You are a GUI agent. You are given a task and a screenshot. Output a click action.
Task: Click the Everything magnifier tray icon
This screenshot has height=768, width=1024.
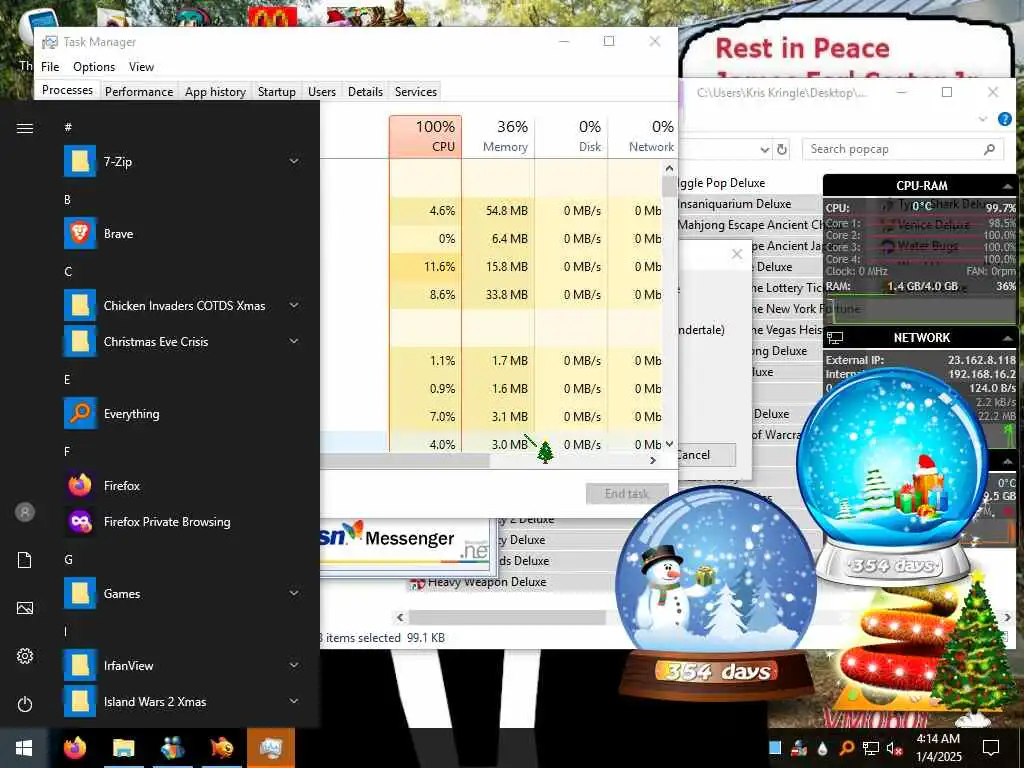[846, 748]
